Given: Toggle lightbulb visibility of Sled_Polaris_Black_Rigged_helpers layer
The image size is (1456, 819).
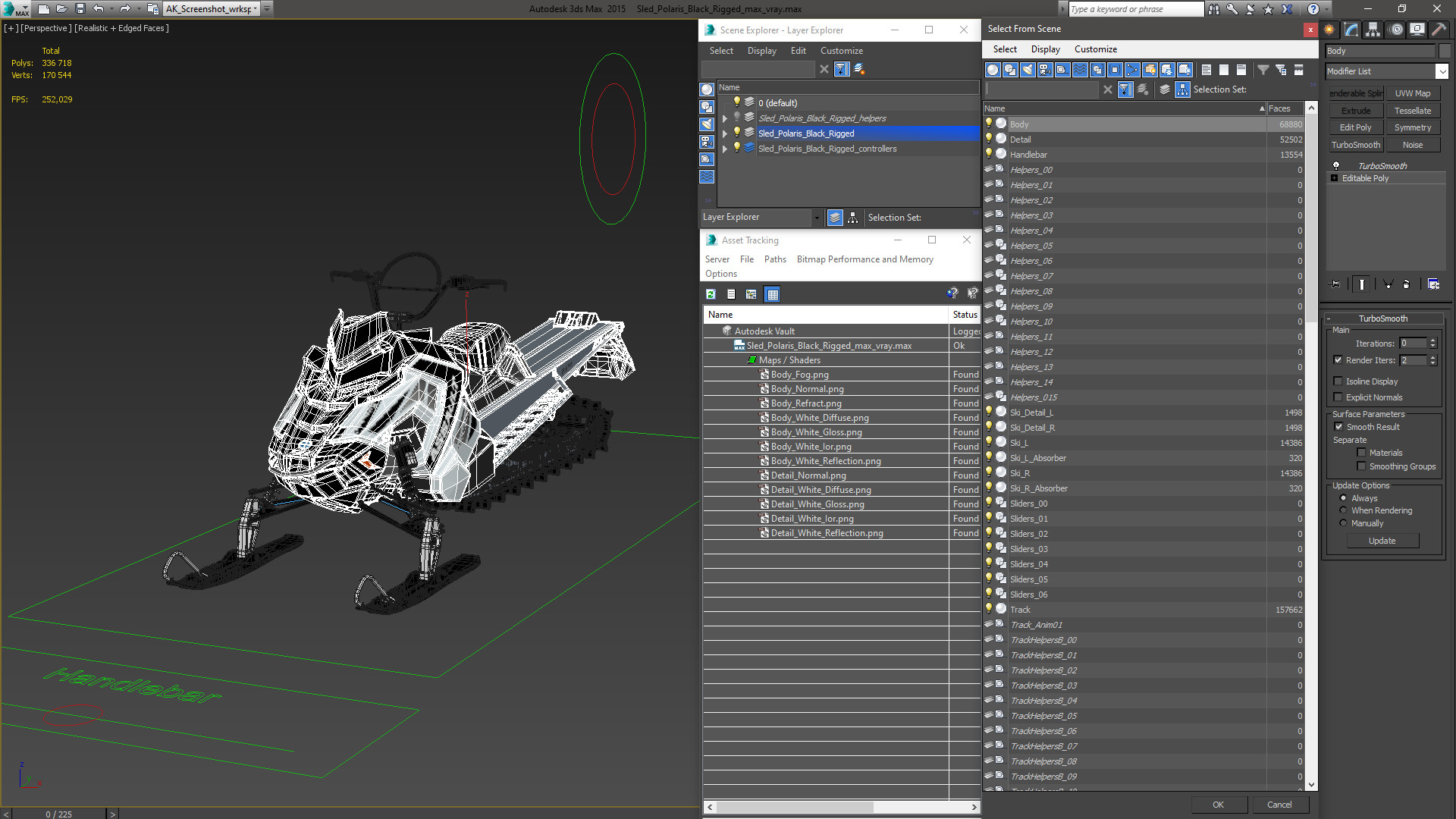Looking at the screenshot, I should [736, 118].
